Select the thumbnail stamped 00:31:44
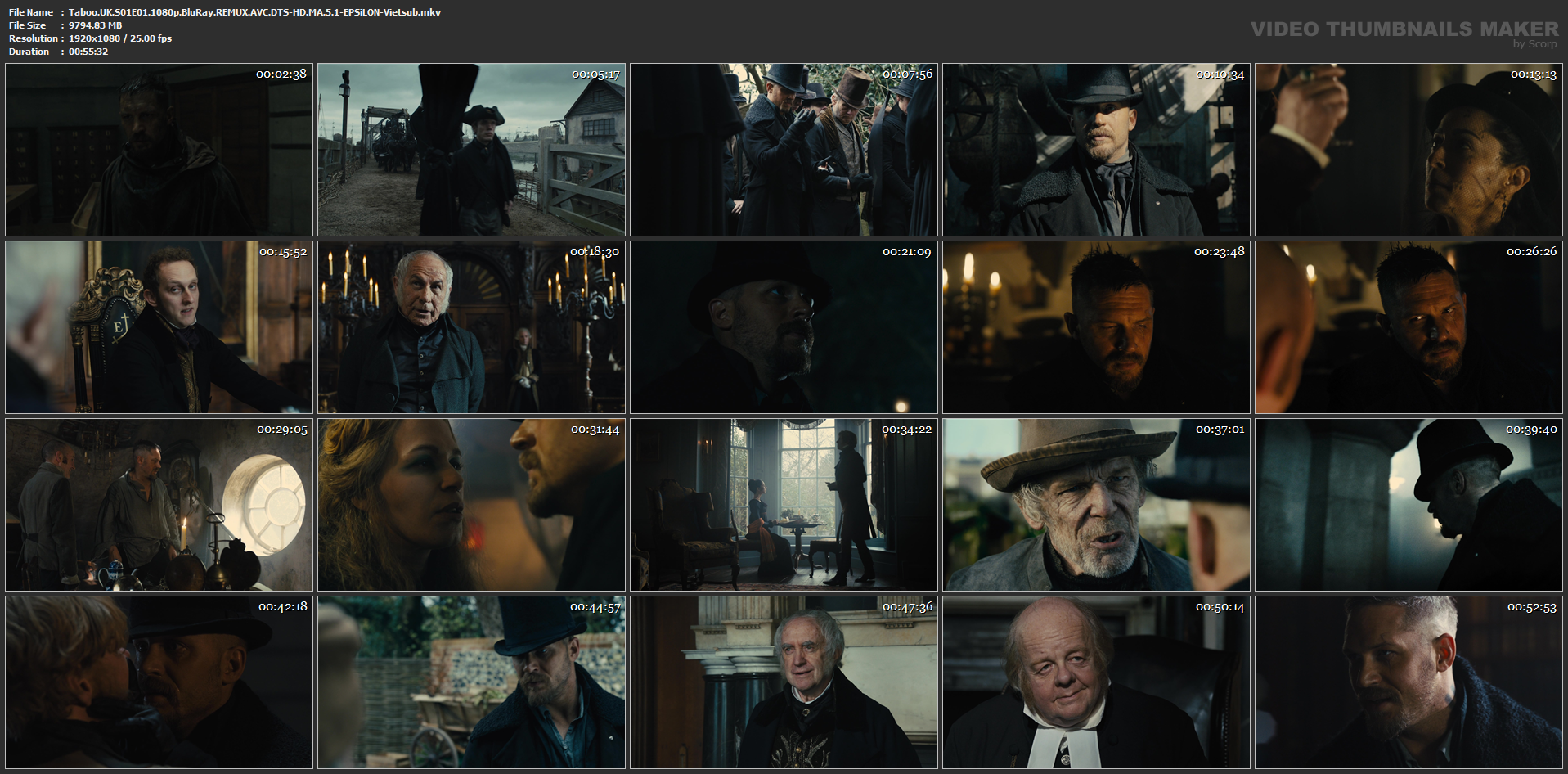 point(472,505)
